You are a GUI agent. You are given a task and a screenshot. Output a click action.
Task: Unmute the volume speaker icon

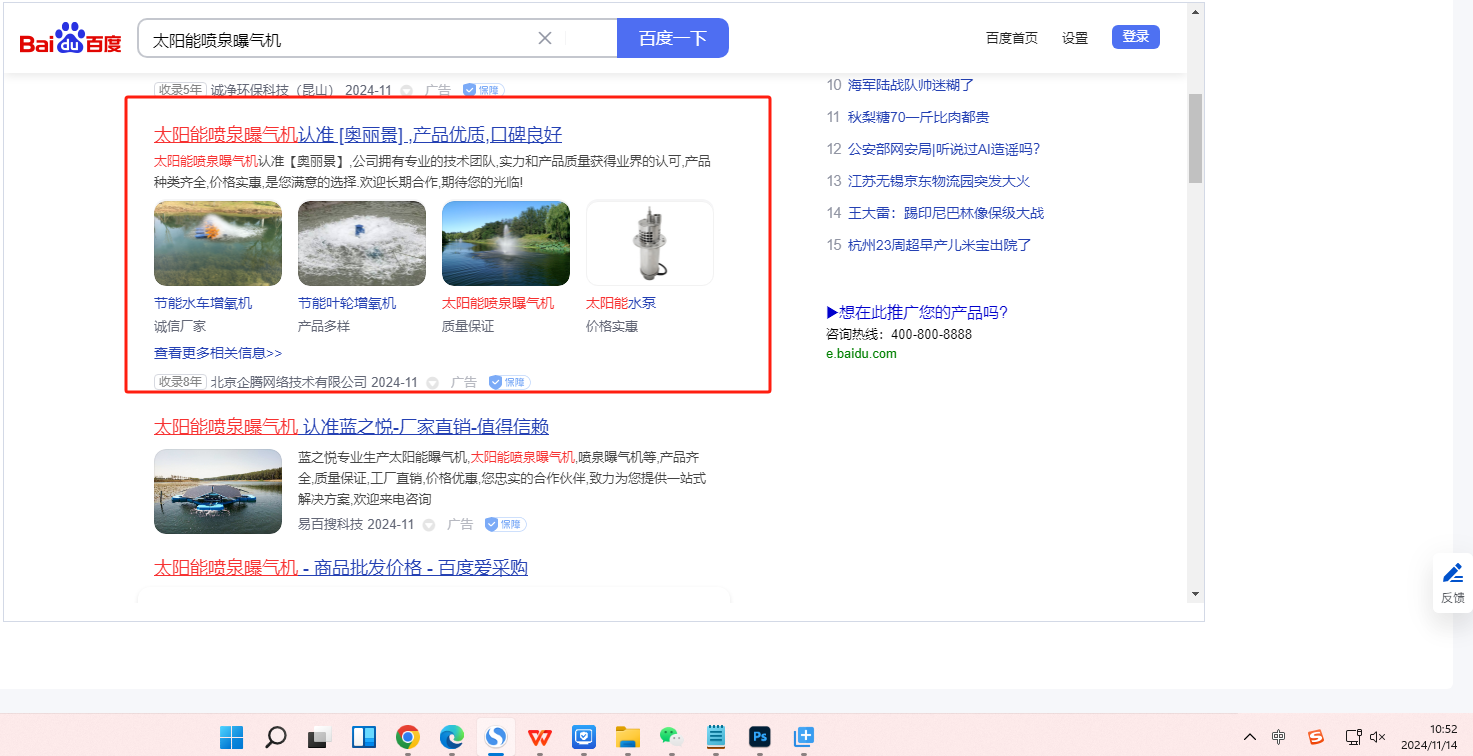(x=1377, y=737)
